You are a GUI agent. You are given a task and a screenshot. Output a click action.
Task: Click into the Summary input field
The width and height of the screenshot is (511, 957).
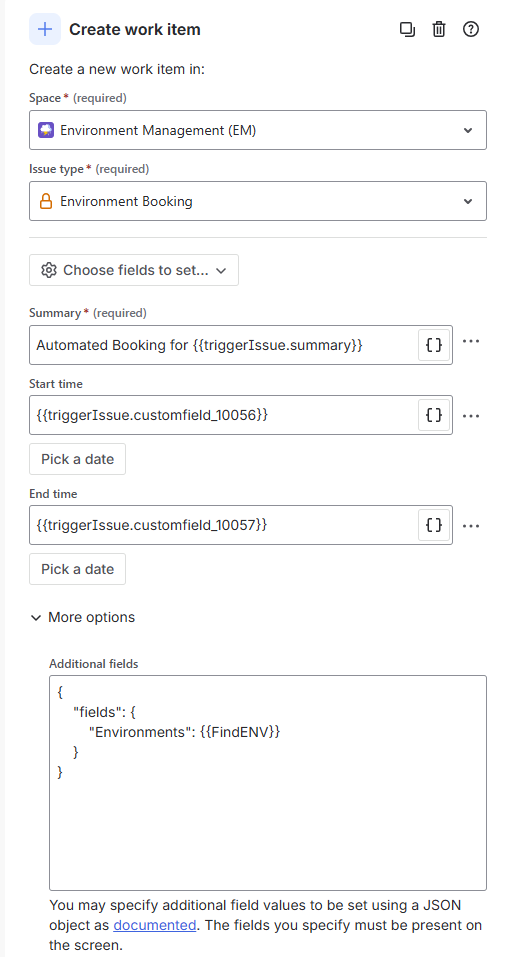(x=223, y=345)
